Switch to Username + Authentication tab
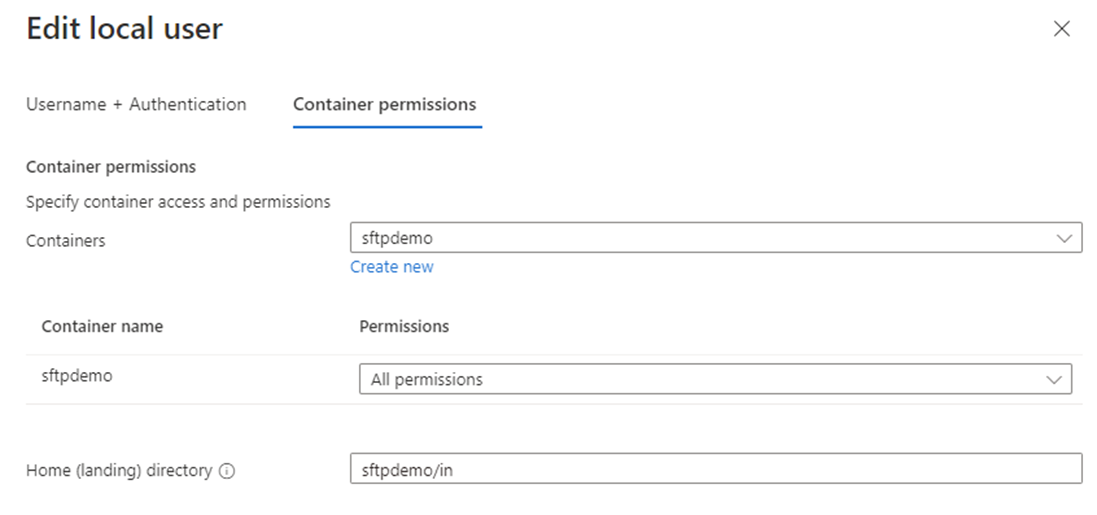 [136, 104]
